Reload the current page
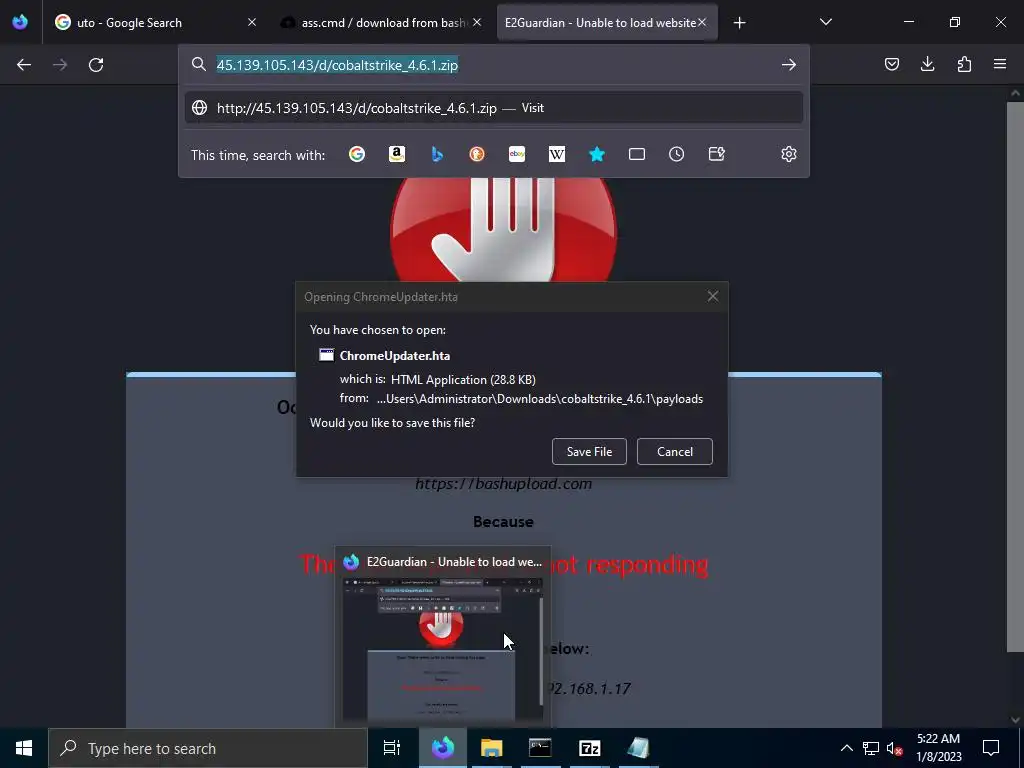The width and height of the screenshot is (1024, 768). tap(96, 65)
